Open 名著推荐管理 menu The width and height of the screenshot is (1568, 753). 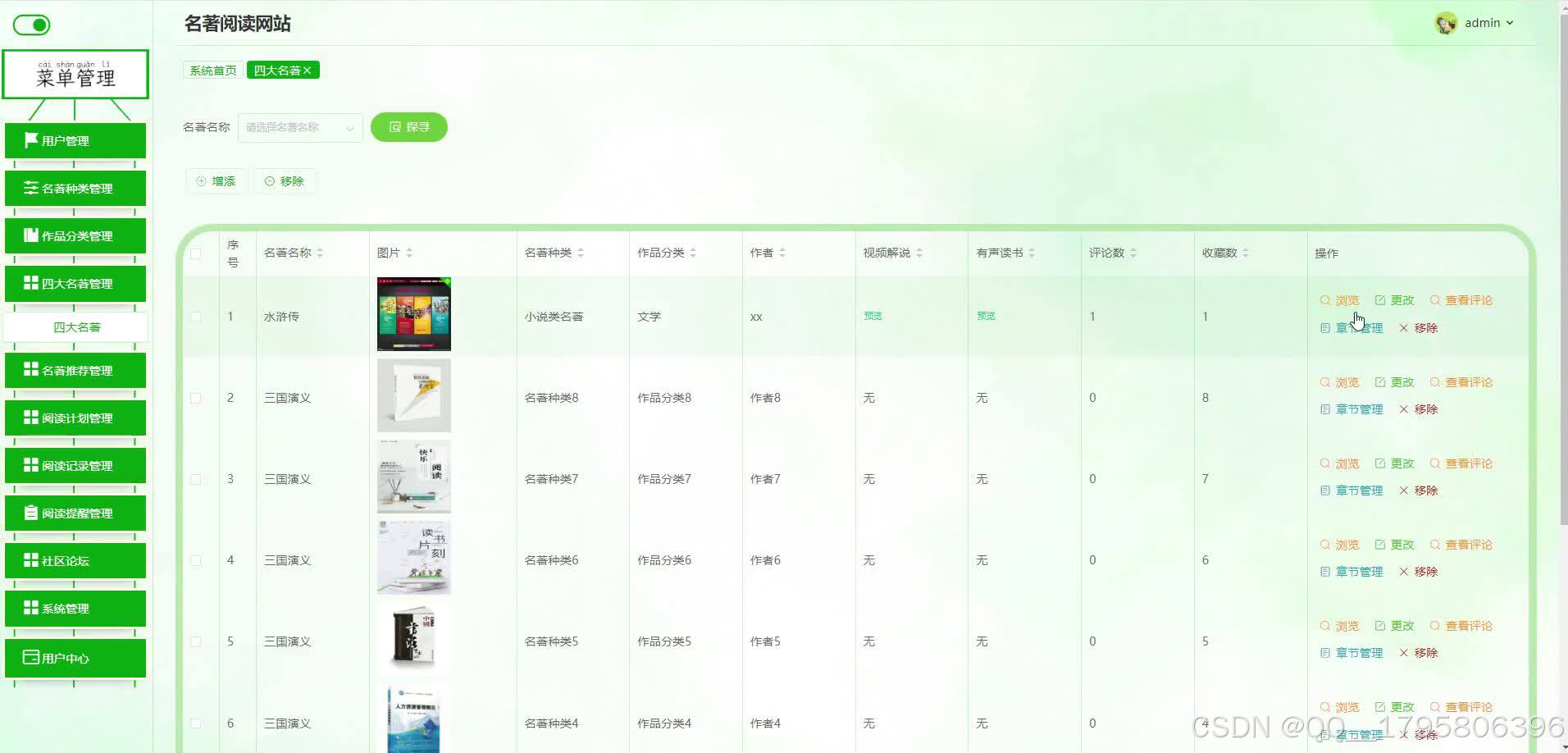tap(75, 370)
